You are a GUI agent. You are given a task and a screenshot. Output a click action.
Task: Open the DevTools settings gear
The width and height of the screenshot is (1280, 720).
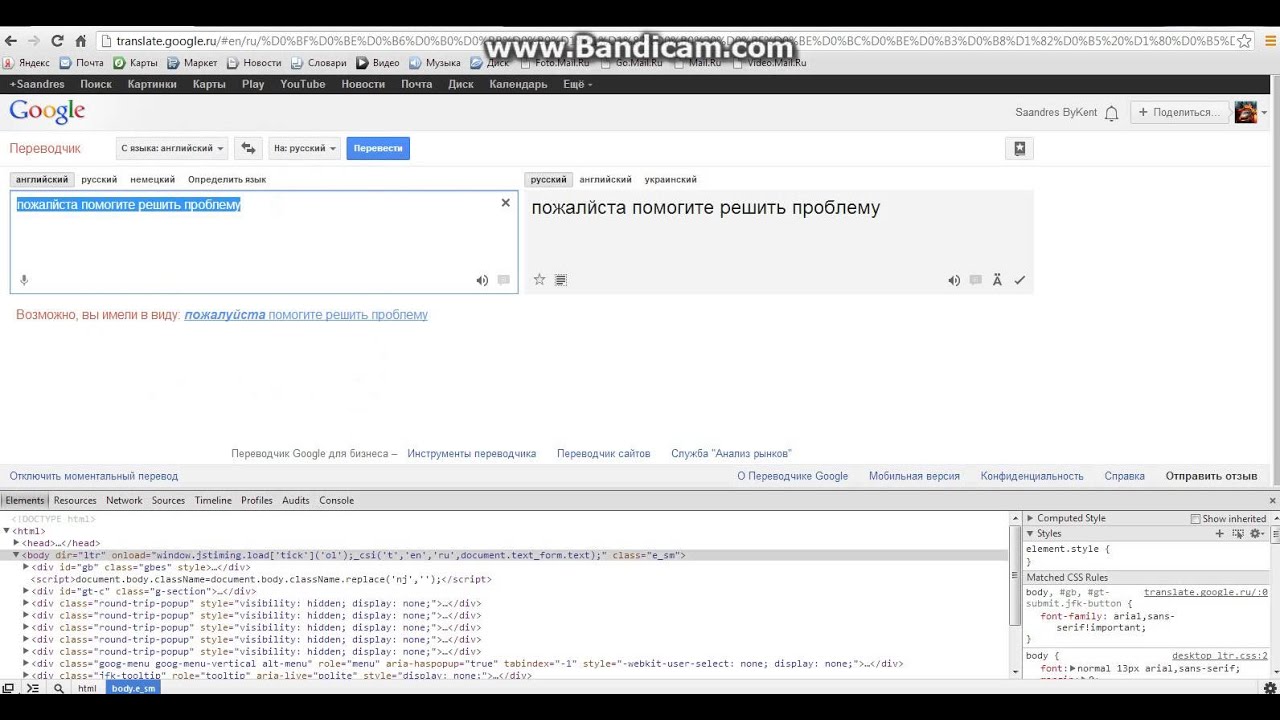coord(1270,688)
